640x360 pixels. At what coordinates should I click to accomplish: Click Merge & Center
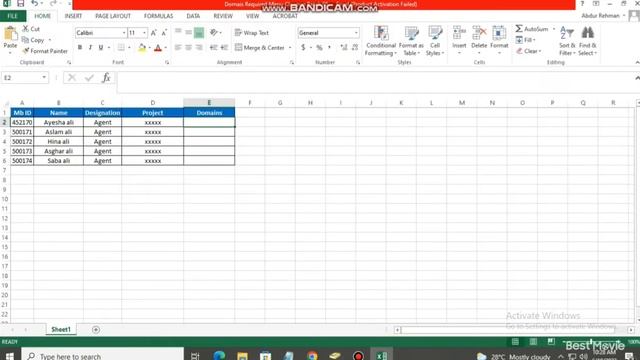click(260, 48)
